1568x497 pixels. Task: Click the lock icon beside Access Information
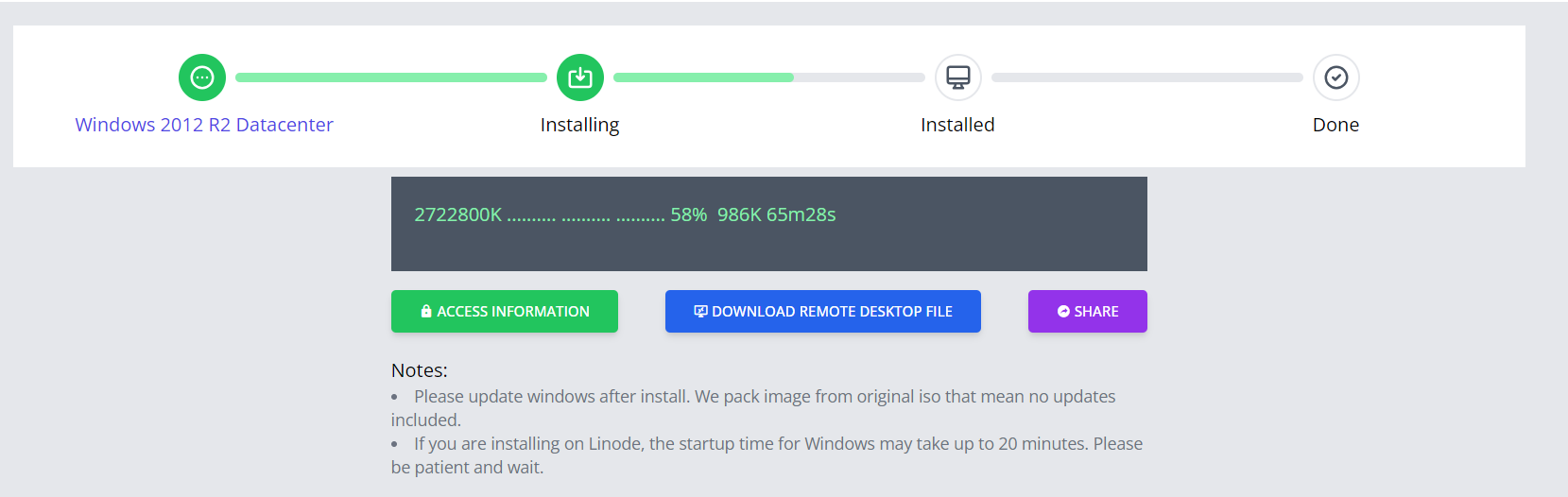tap(426, 311)
